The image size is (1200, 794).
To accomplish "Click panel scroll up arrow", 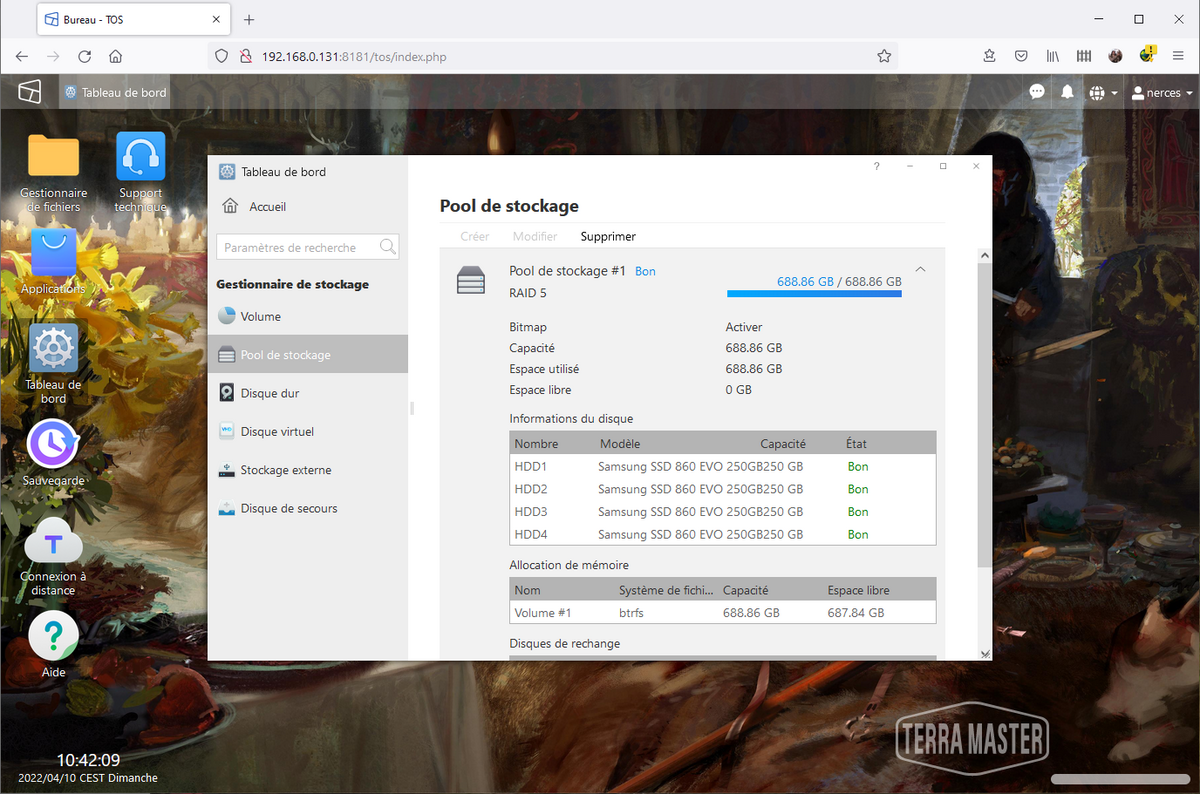I will click(x=985, y=256).
